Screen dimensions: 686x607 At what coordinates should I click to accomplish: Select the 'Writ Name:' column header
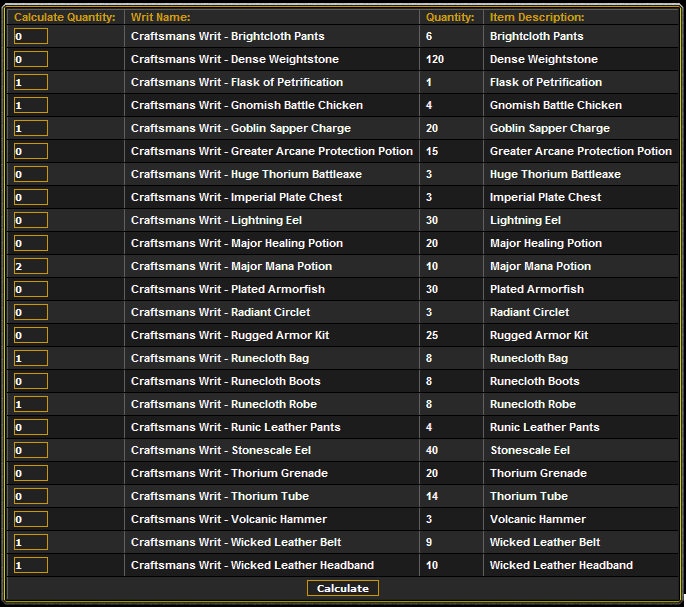pos(161,17)
